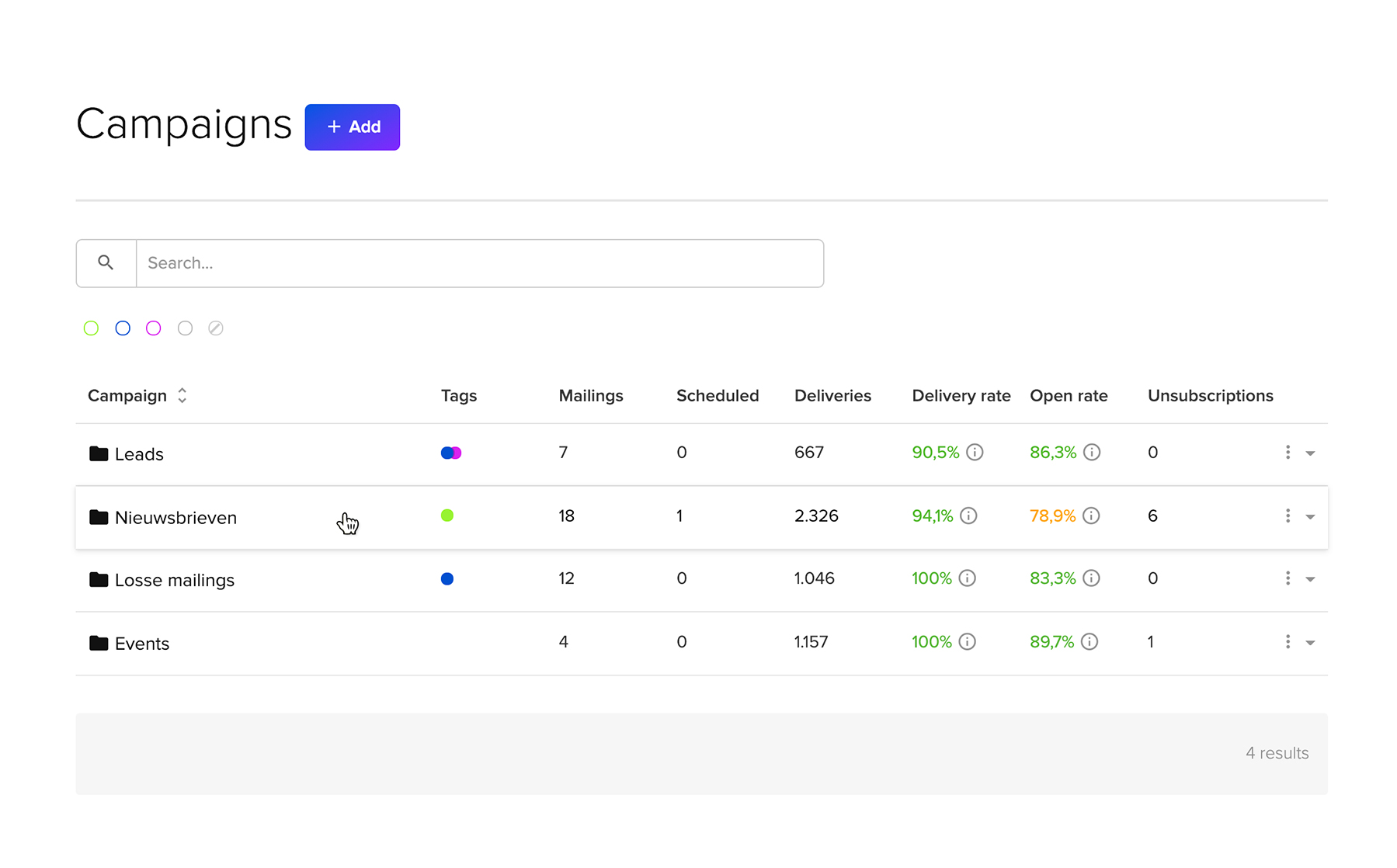Open the Events campaign

pyautogui.click(x=142, y=644)
